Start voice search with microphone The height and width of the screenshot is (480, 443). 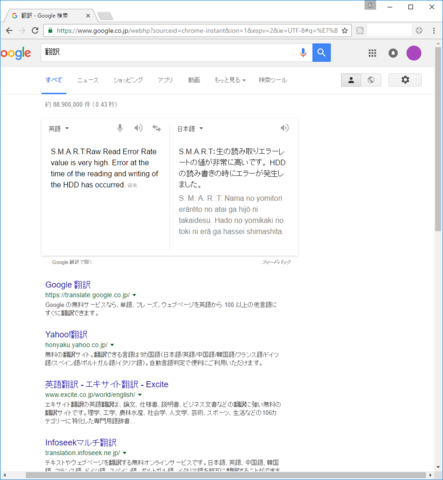303,53
